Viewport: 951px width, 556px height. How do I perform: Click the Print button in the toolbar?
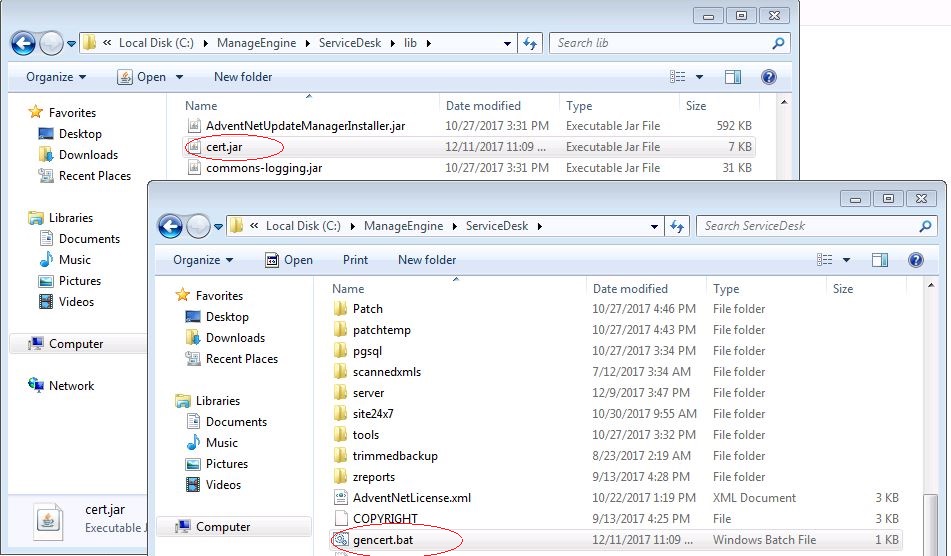[355, 260]
